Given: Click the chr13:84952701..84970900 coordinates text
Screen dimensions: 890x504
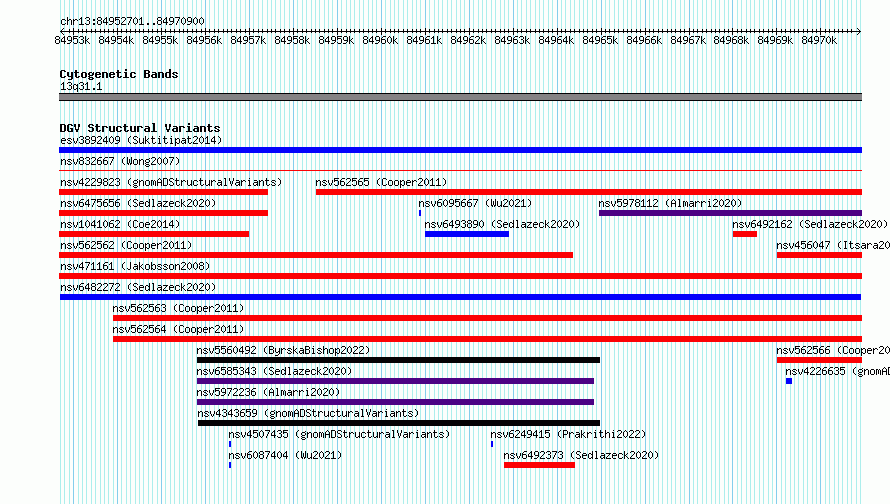Looking at the screenshot, I should pyautogui.click(x=132, y=21).
